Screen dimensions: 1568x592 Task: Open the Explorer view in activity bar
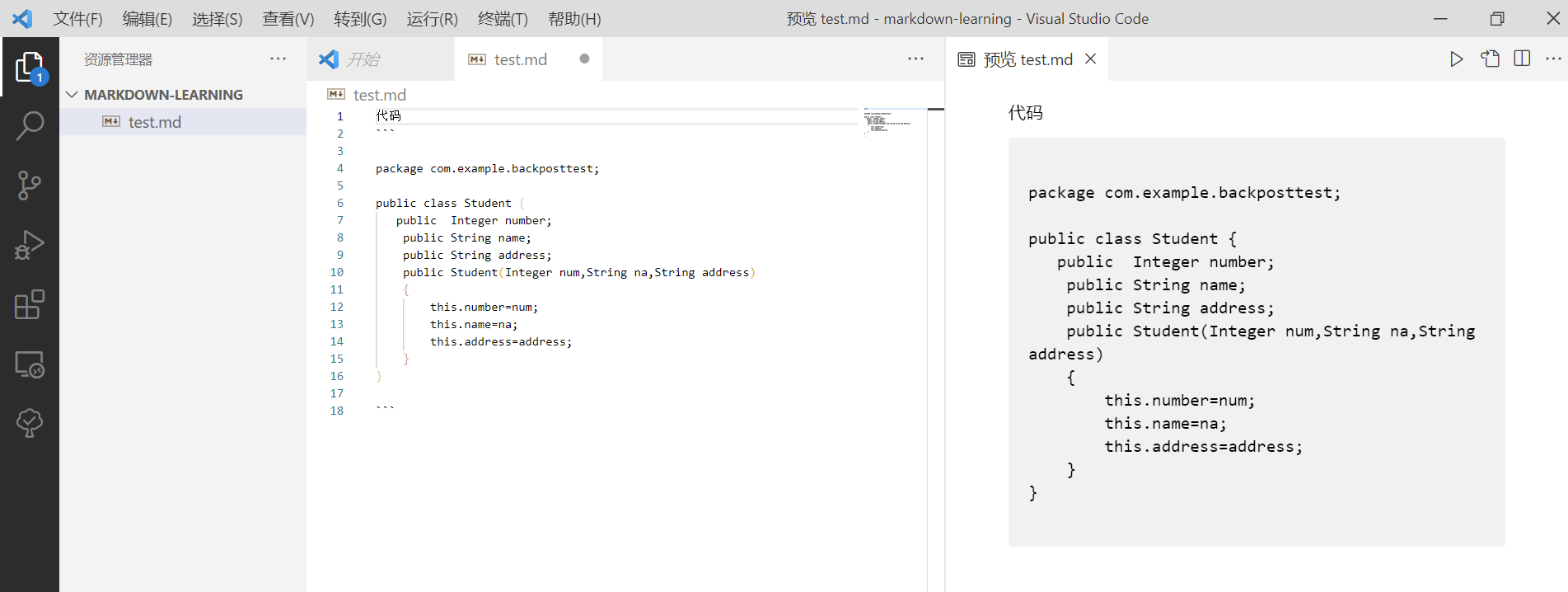[30, 67]
